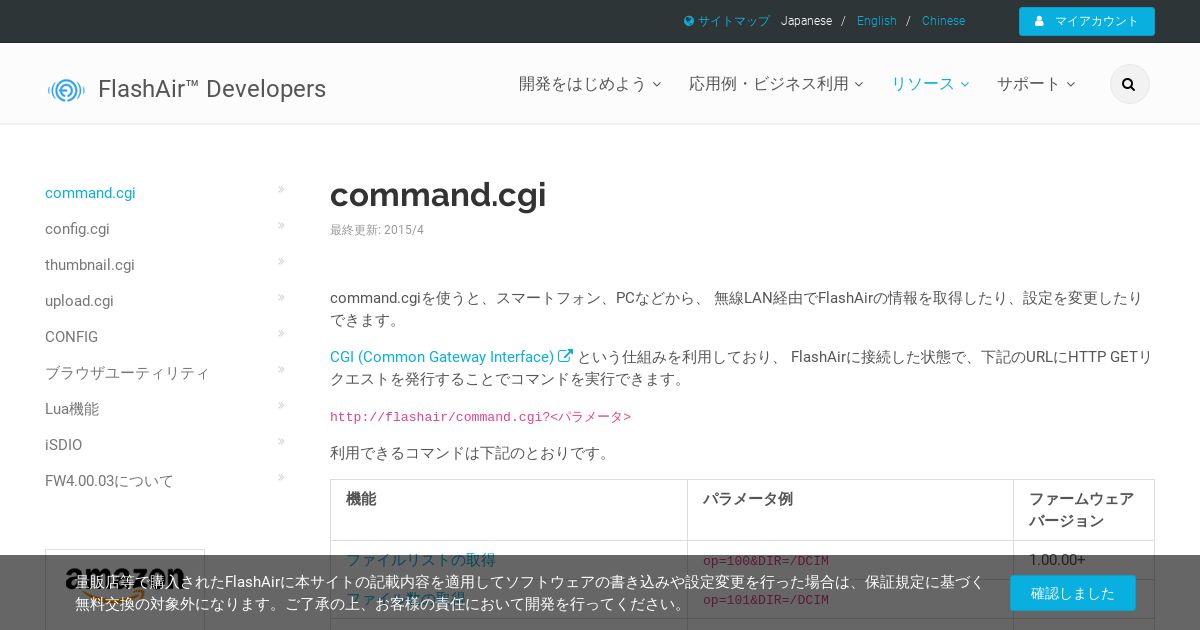Image resolution: width=1200 pixels, height=630 pixels.
Task: Click the globe icon beside サイトマップ
Action: tap(689, 21)
